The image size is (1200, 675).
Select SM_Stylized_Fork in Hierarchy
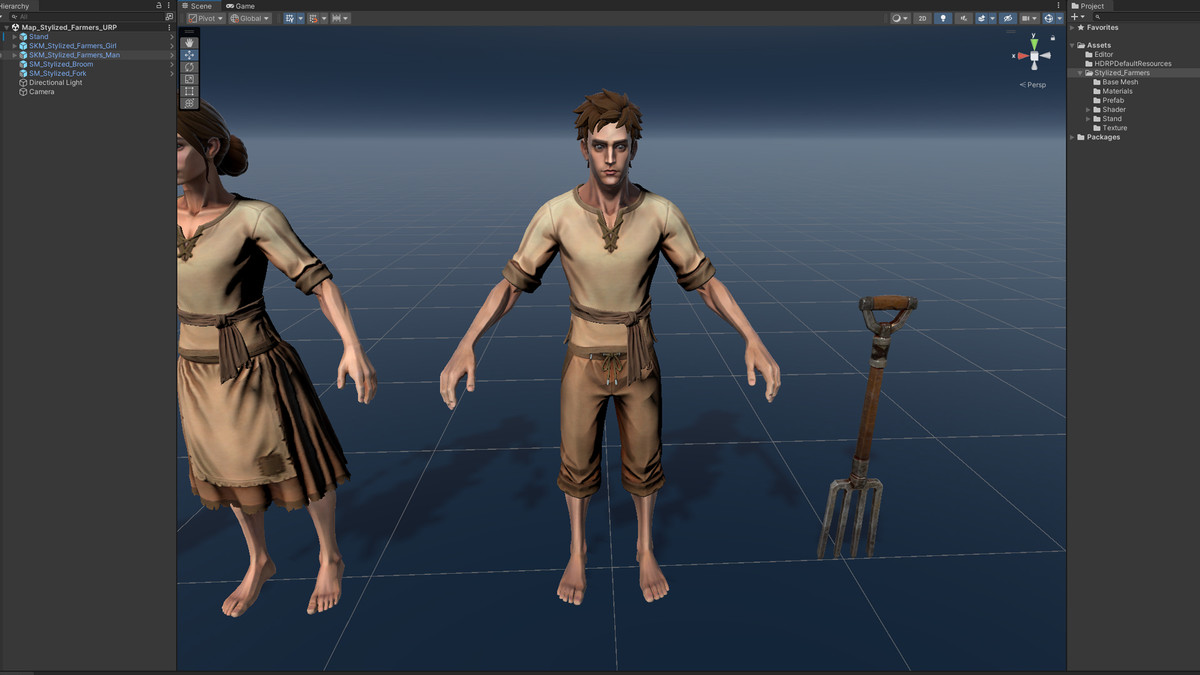click(x=58, y=73)
